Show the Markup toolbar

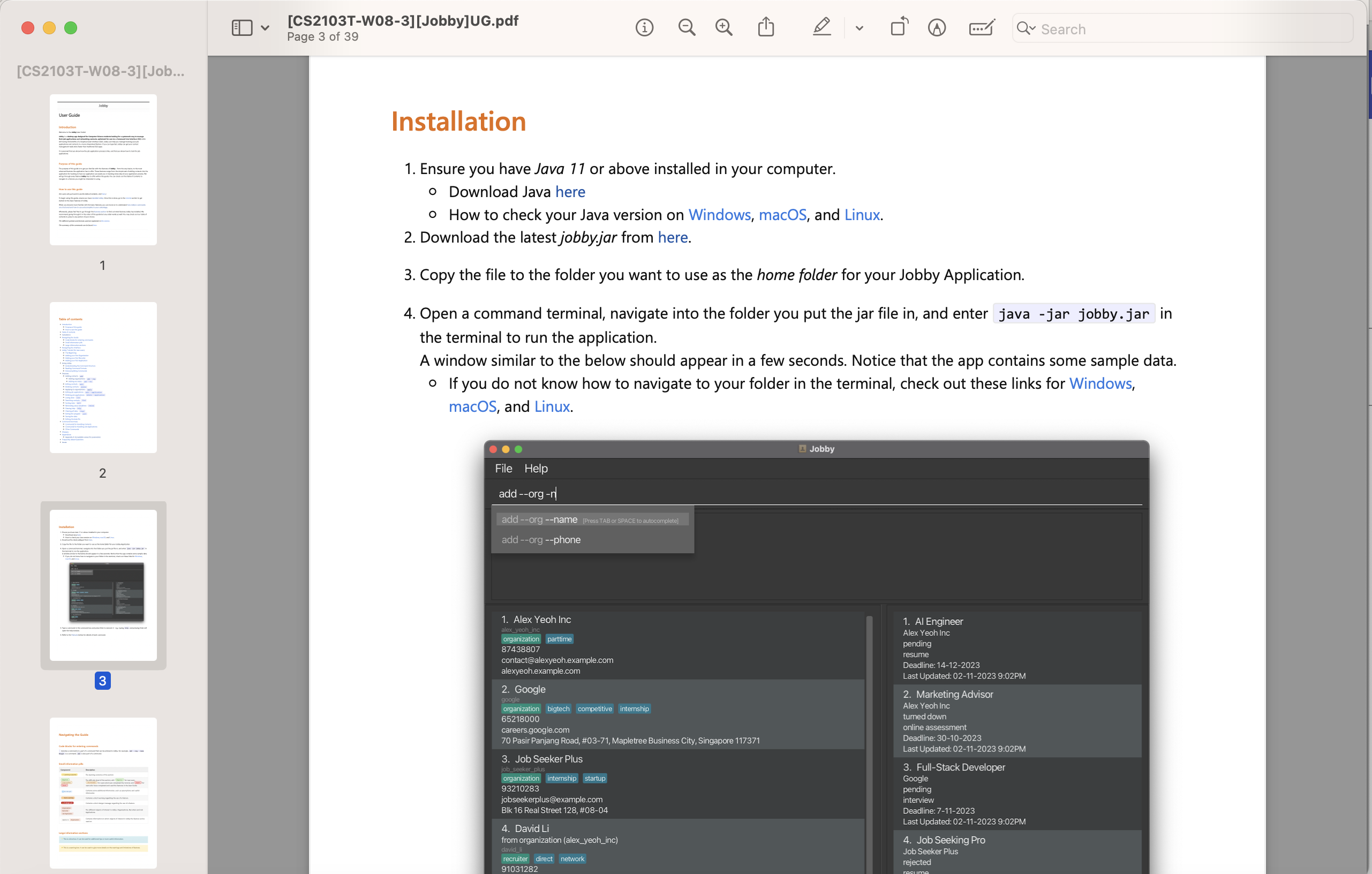[937, 28]
